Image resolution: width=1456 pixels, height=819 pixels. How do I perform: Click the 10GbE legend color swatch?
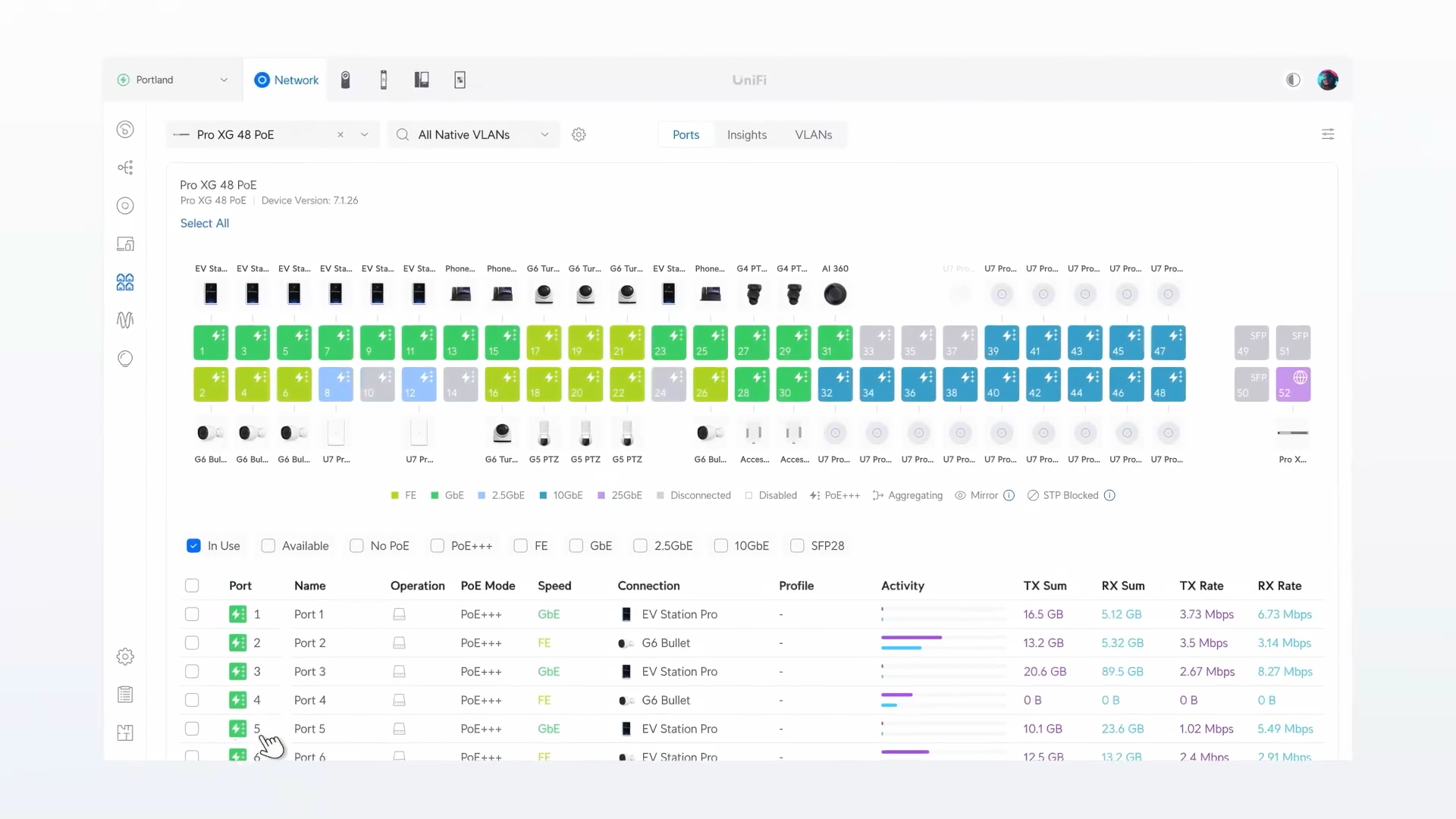tap(543, 495)
